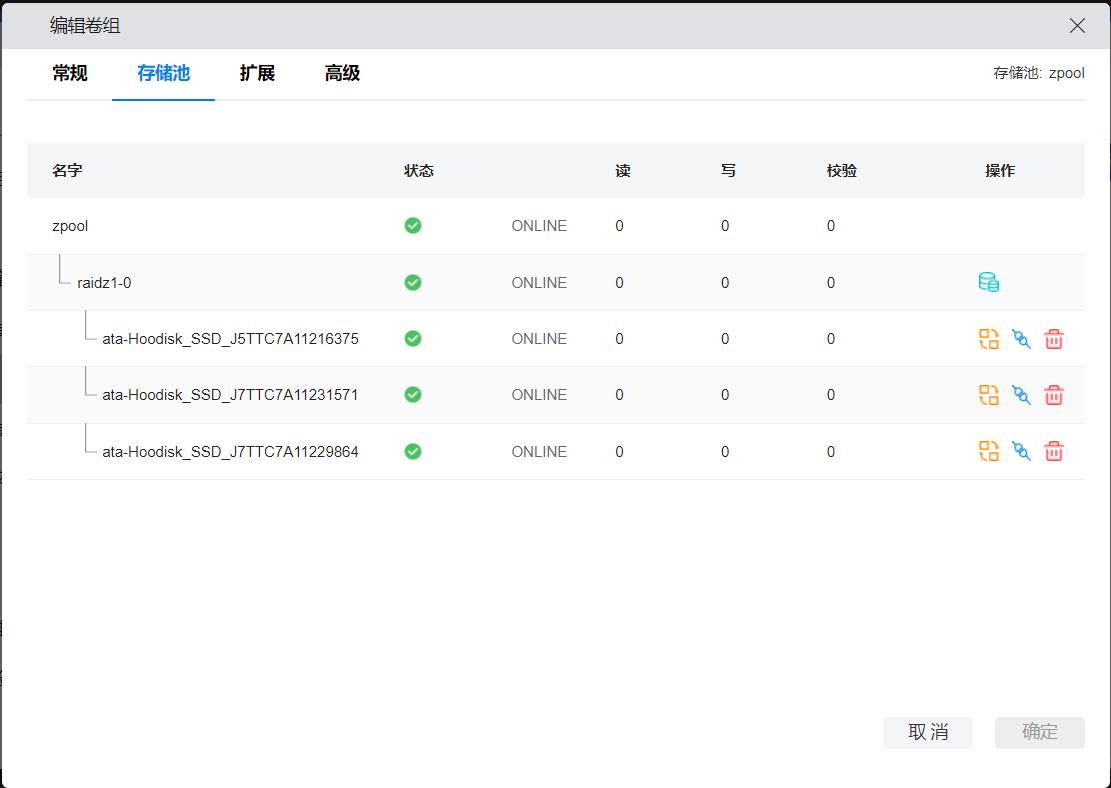This screenshot has height=788, width=1111.
Task: Close the 编辑卷组 dialog
Action: pos(1077,26)
